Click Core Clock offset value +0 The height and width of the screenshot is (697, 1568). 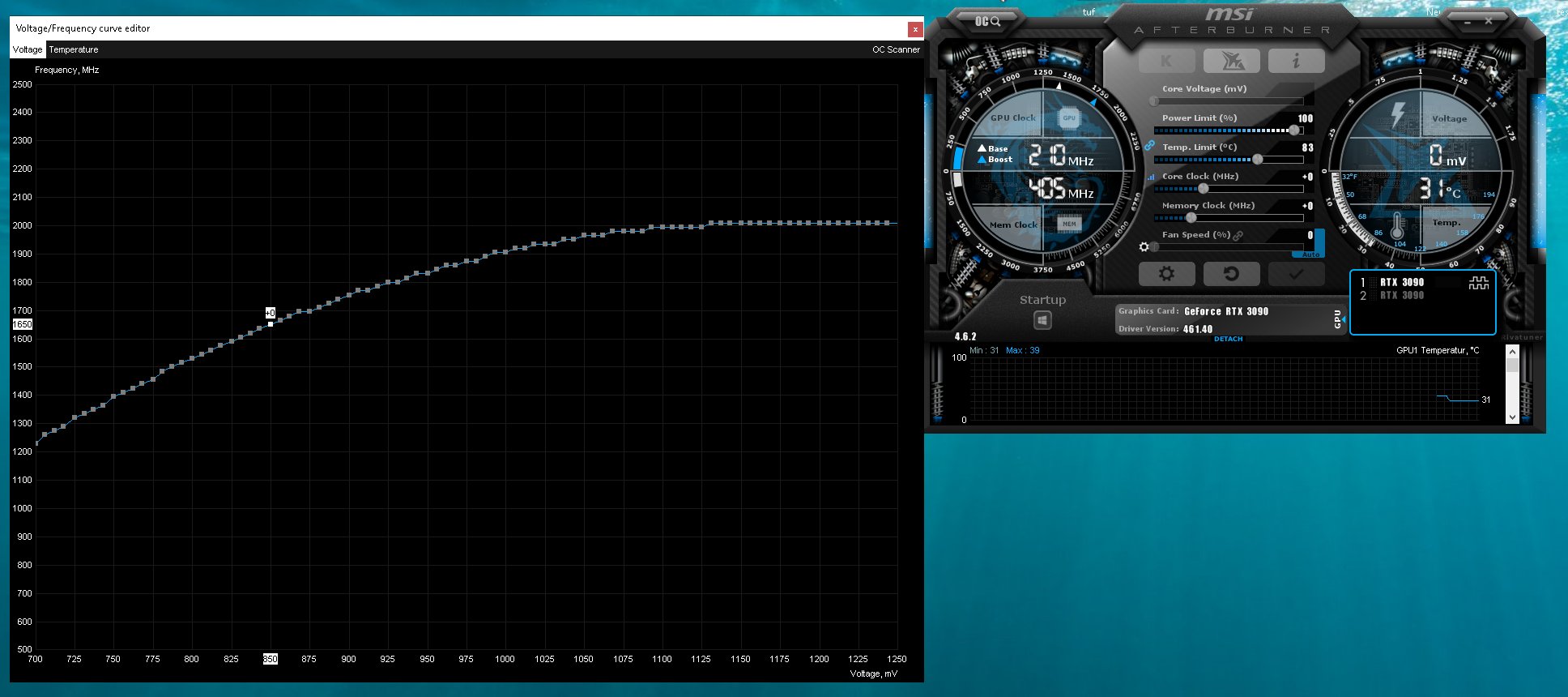tap(1308, 177)
